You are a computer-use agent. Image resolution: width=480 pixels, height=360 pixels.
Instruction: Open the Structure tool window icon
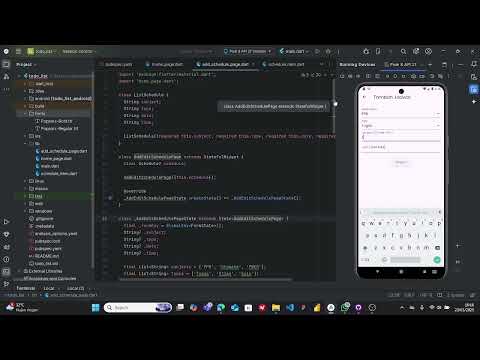(x=6, y=77)
